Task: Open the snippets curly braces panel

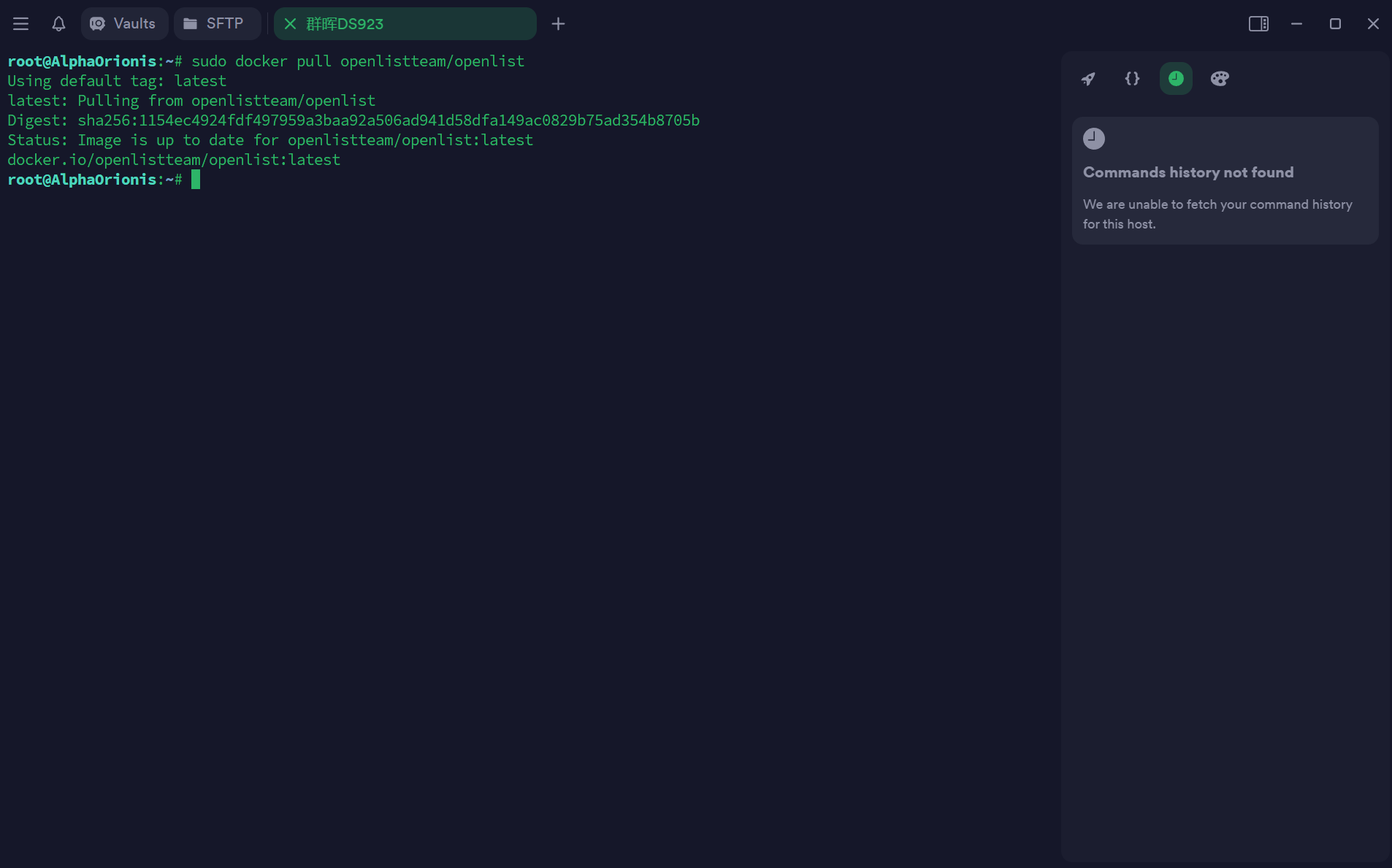Action: pos(1132,79)
